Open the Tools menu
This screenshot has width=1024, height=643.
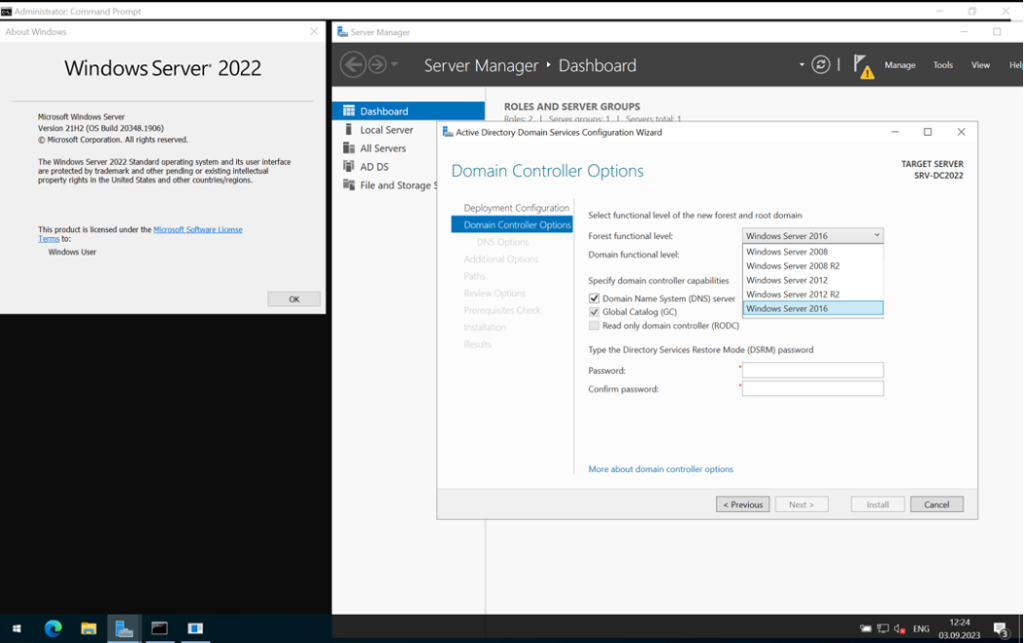click(942, 64)
